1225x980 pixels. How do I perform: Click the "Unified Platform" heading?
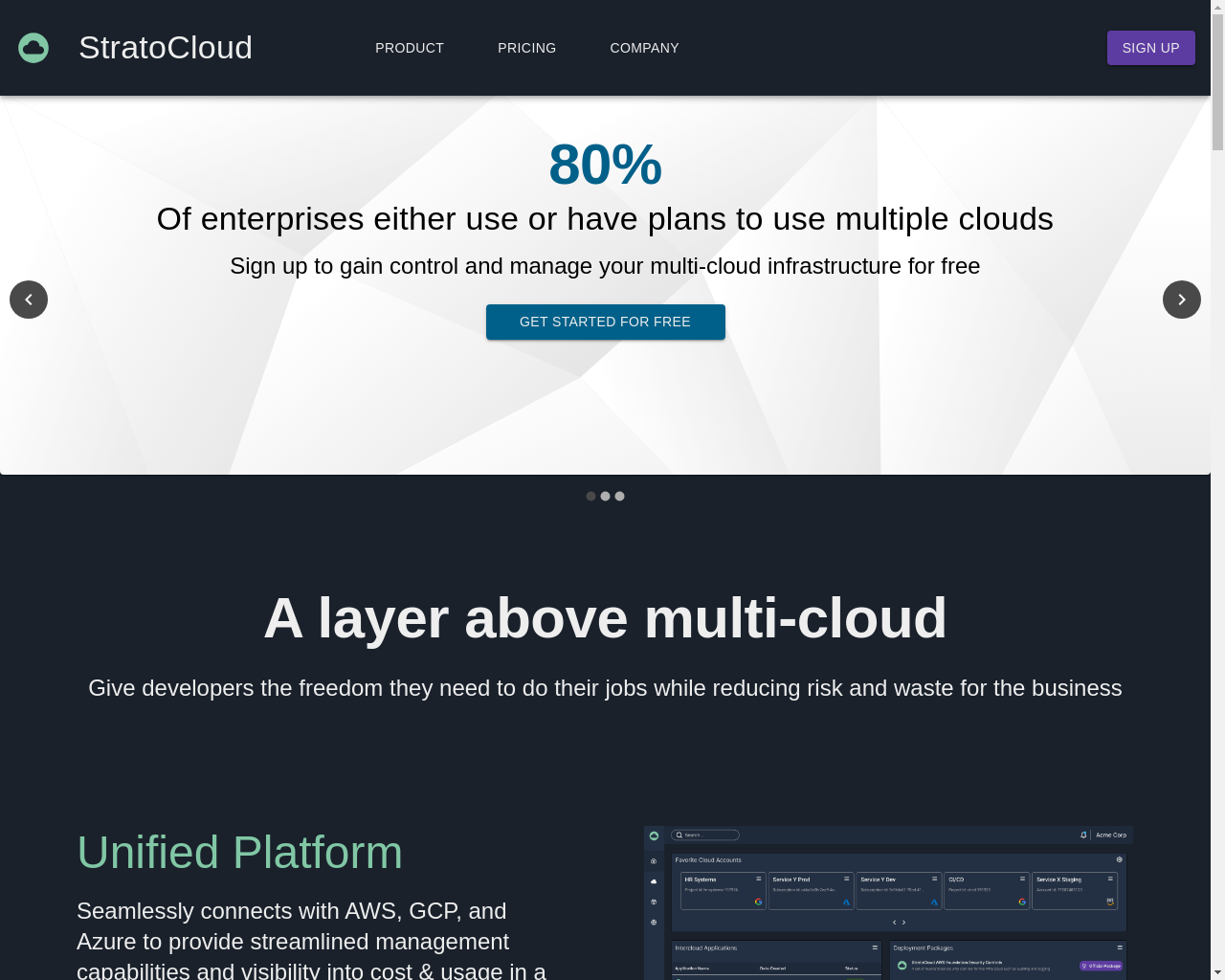[x=239, y=853]
